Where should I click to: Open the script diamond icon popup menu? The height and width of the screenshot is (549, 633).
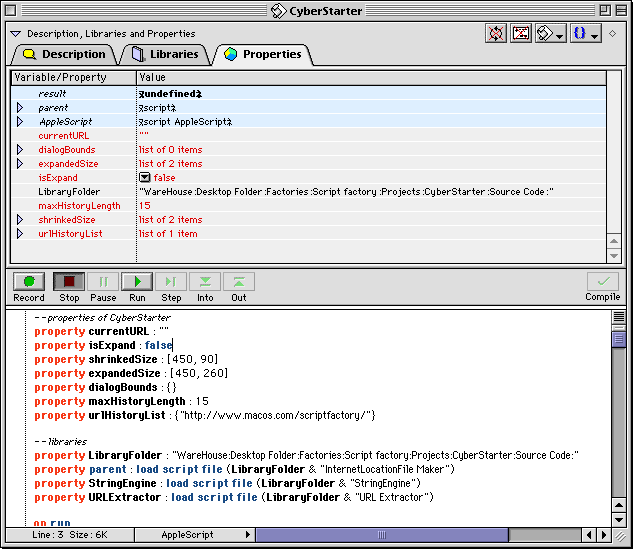pos(551,33)
